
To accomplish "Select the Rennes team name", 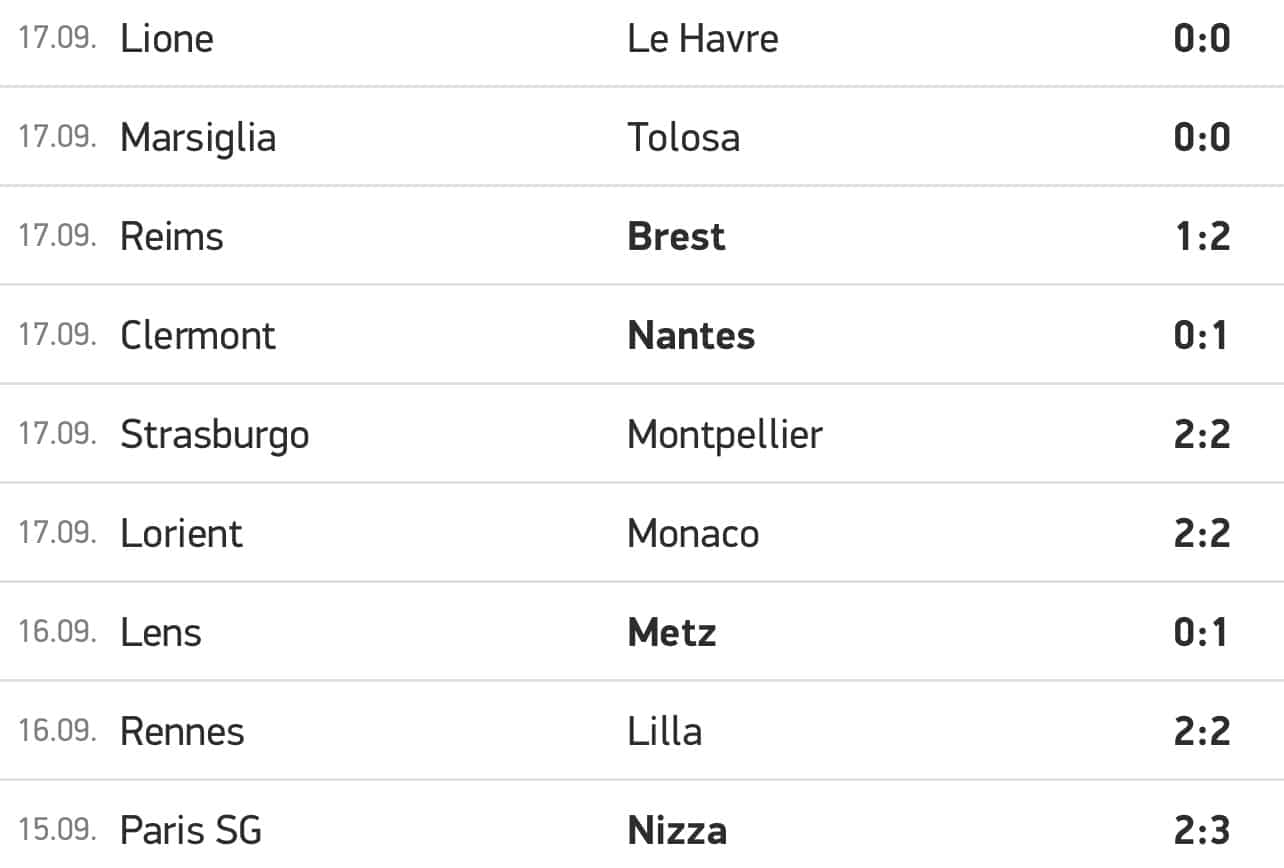I will point(182,731).
